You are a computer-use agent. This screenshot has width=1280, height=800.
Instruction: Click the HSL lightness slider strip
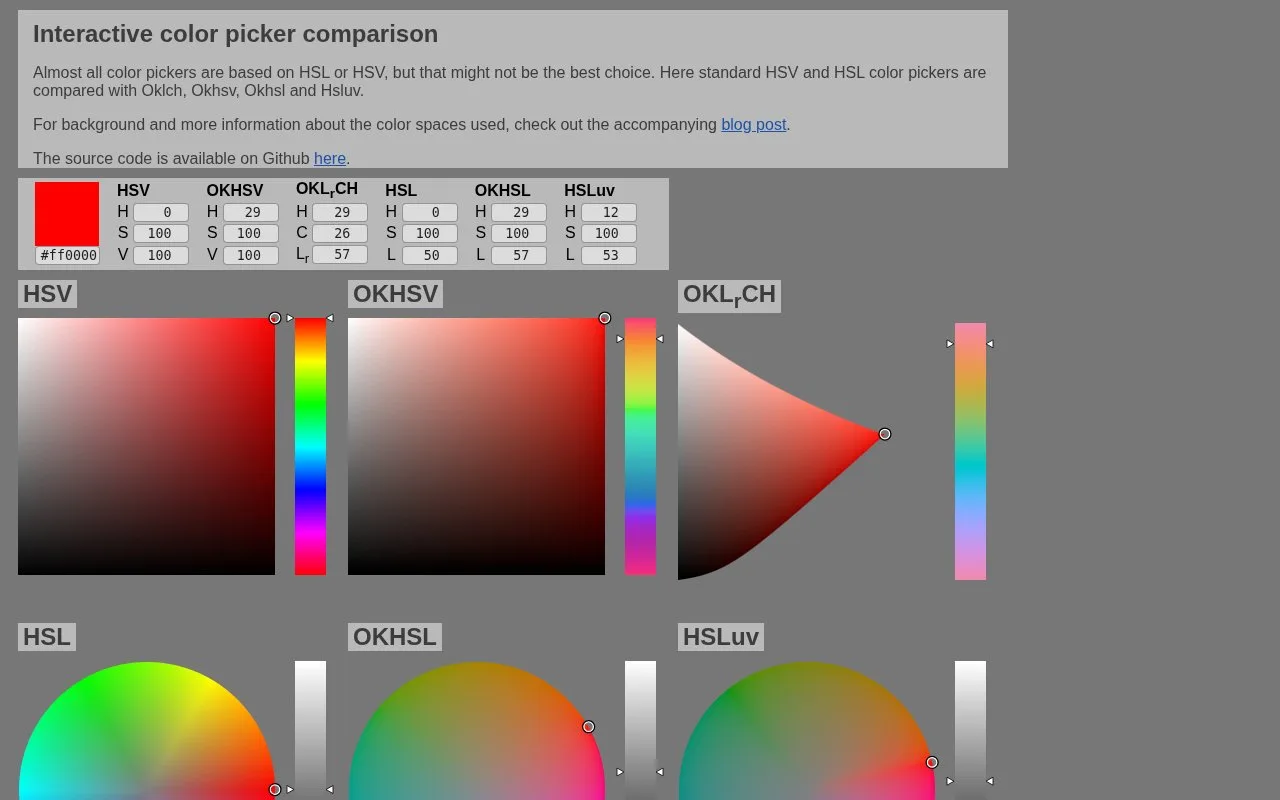pyautogui.click(x=310, y=730)
